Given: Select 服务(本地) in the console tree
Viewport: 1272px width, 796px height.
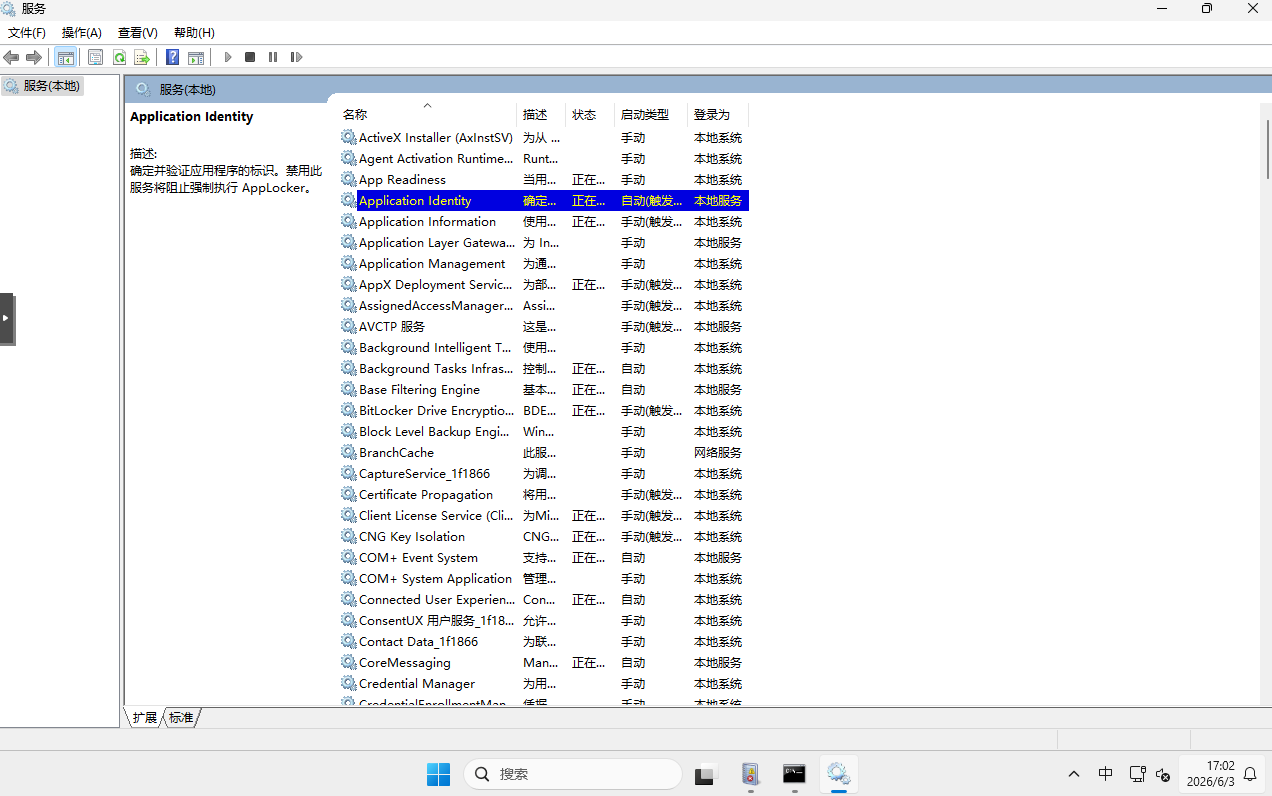Looking at the screenshot, I should click(x=43, y=86).
